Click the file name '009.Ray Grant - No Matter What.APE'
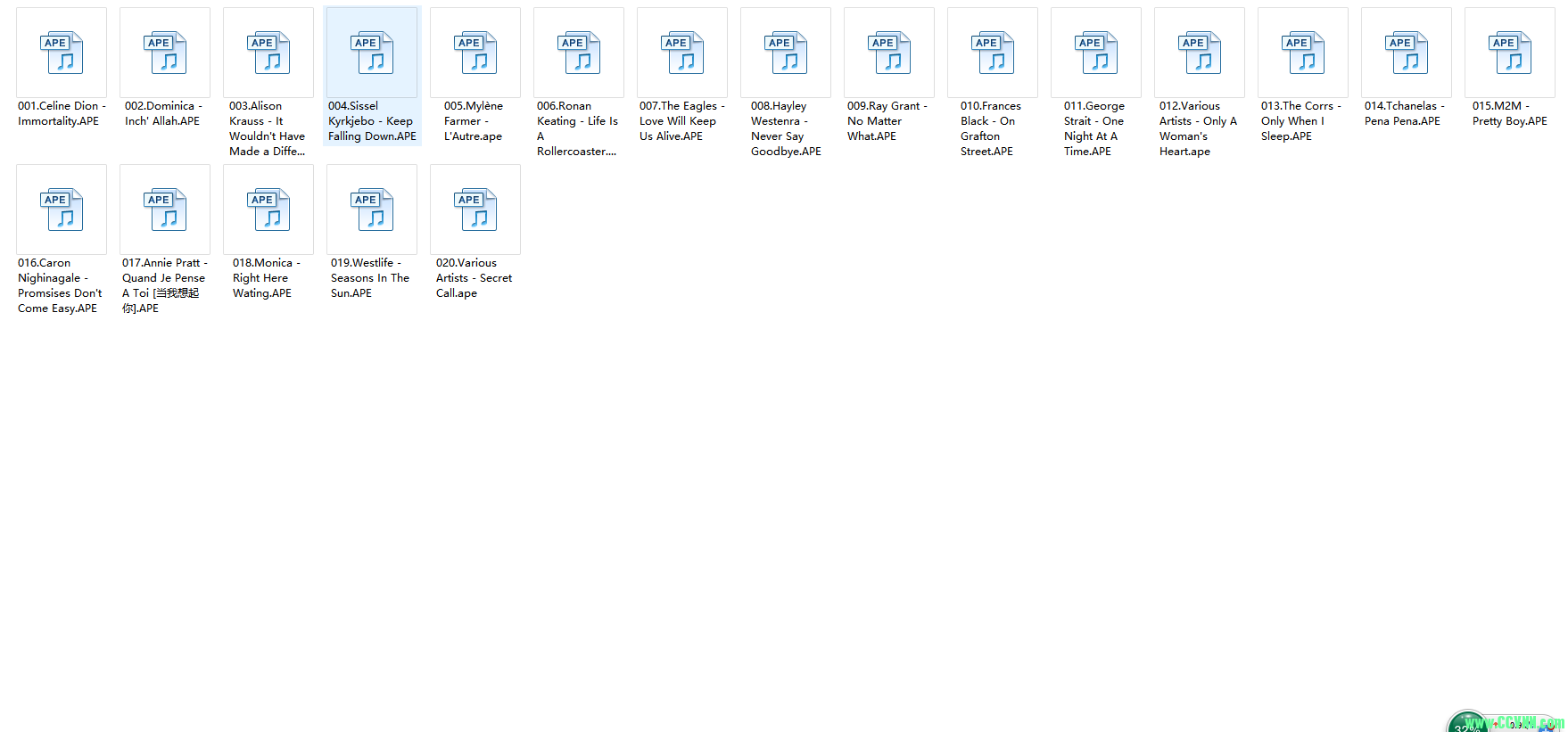 (887, 121)
